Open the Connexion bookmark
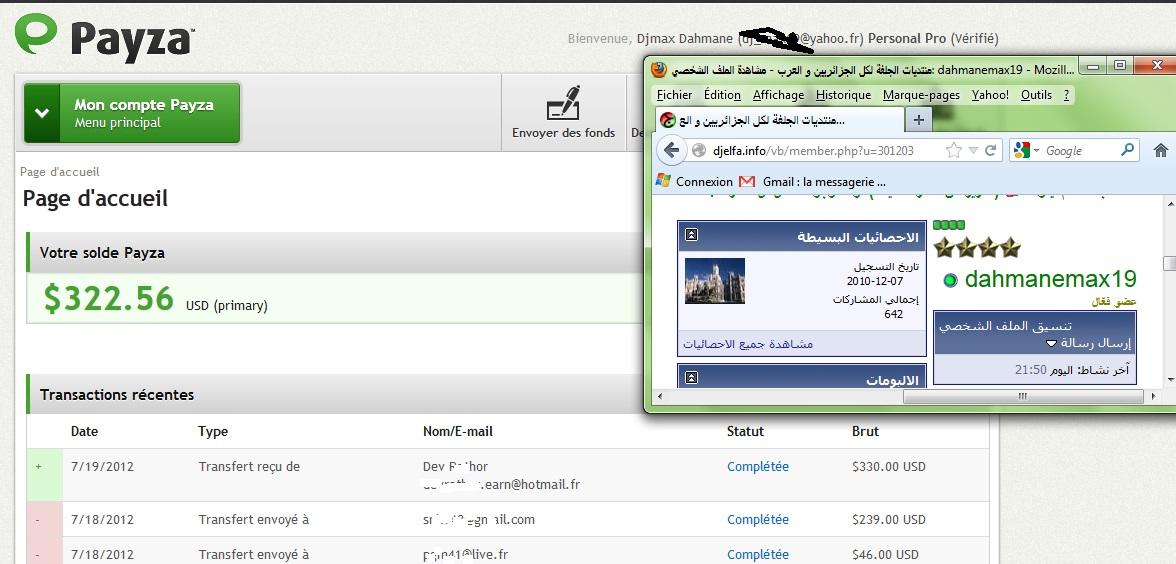The image size is (1176, 564). (694, 182)
